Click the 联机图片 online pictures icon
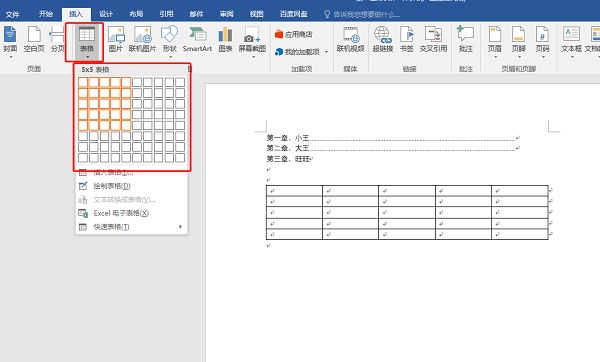The width and height of the screenshot is (600, 362). coord(142,34)
